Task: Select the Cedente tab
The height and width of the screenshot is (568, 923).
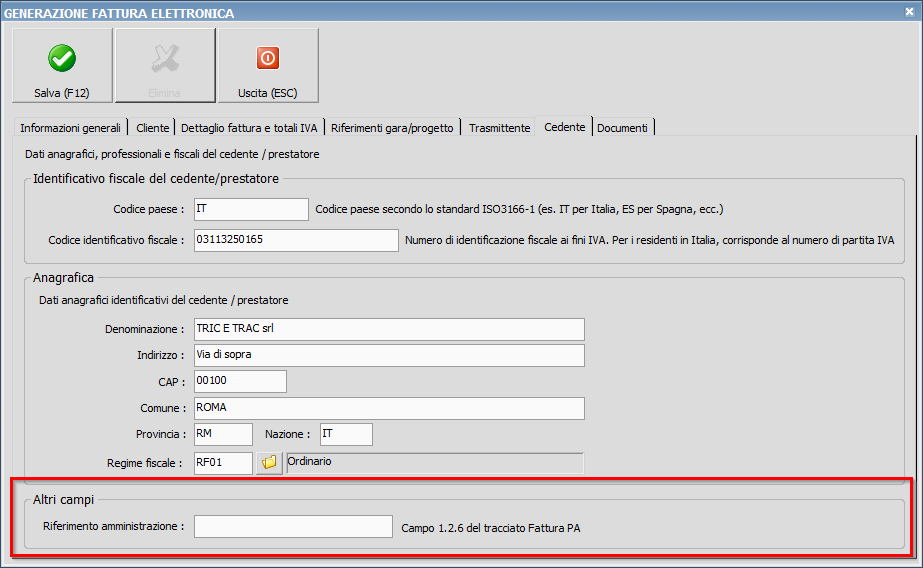Action: pos(565,127)
